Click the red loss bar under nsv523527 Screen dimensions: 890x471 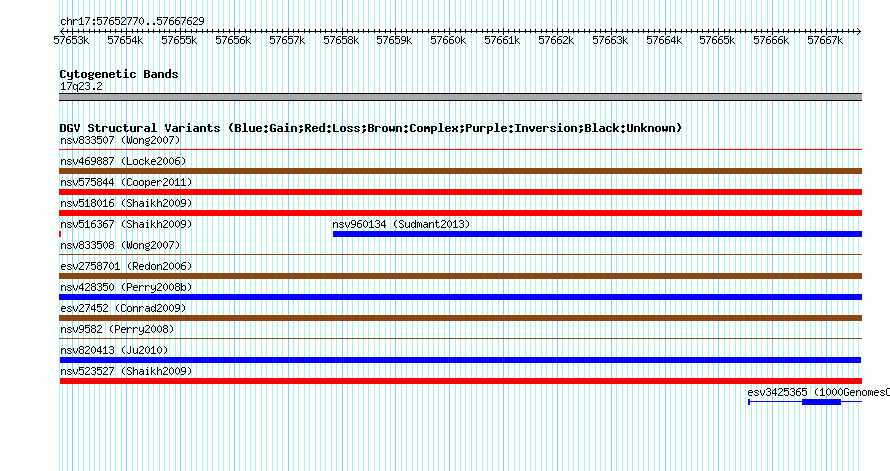point(460,381)
